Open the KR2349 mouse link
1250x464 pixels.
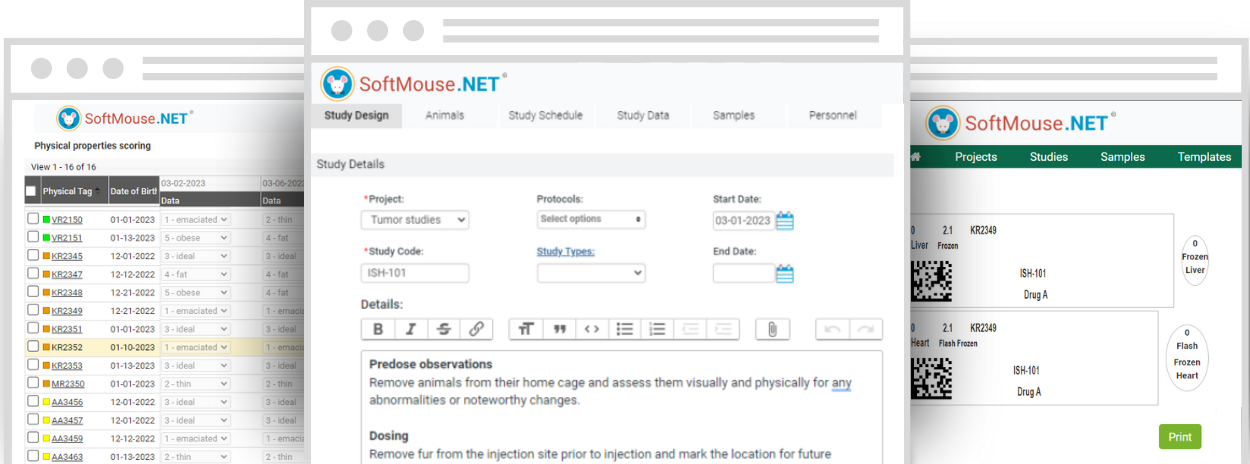(67, 311)
